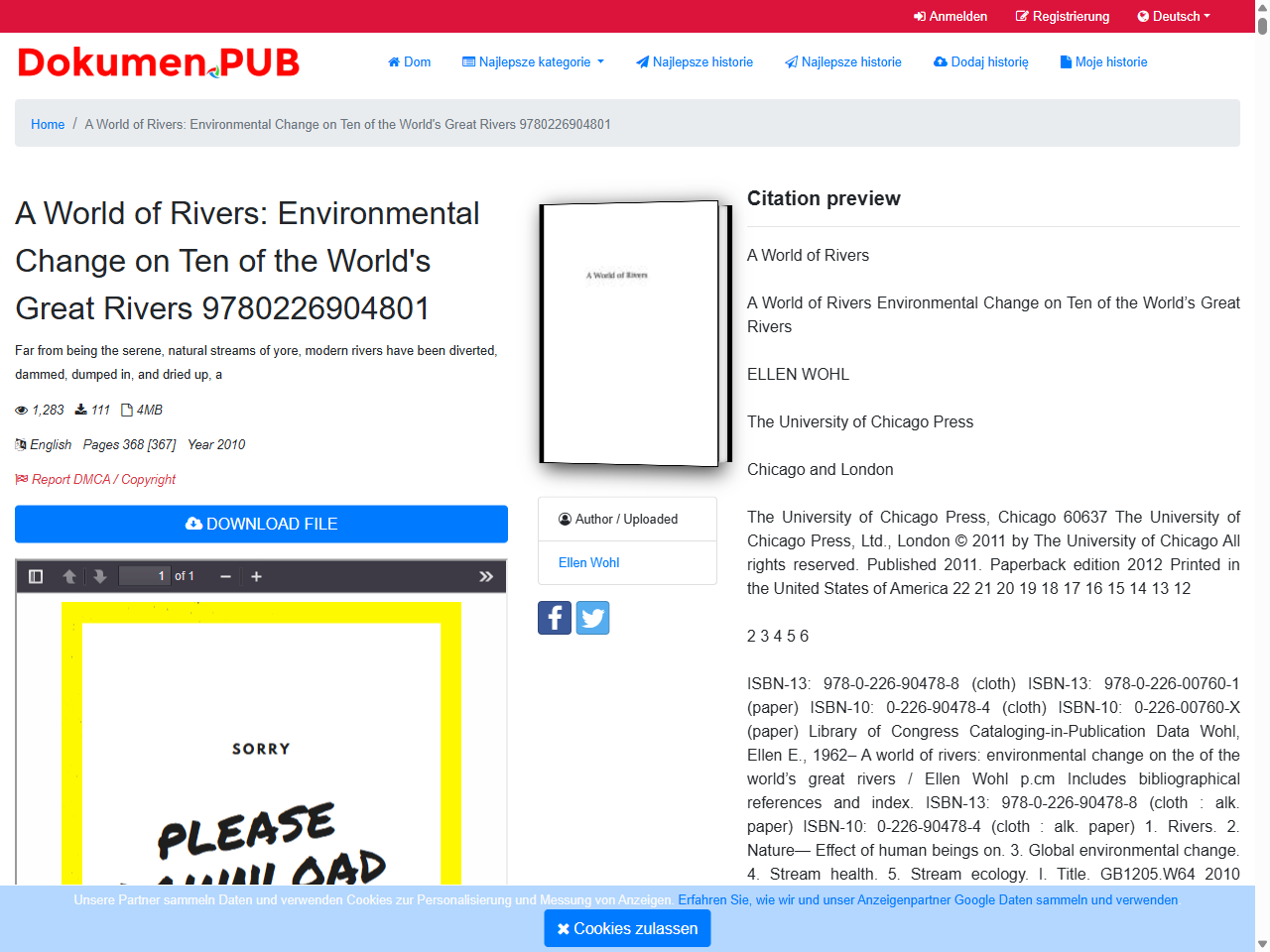Click the downloads count icon

pos(81,409)
